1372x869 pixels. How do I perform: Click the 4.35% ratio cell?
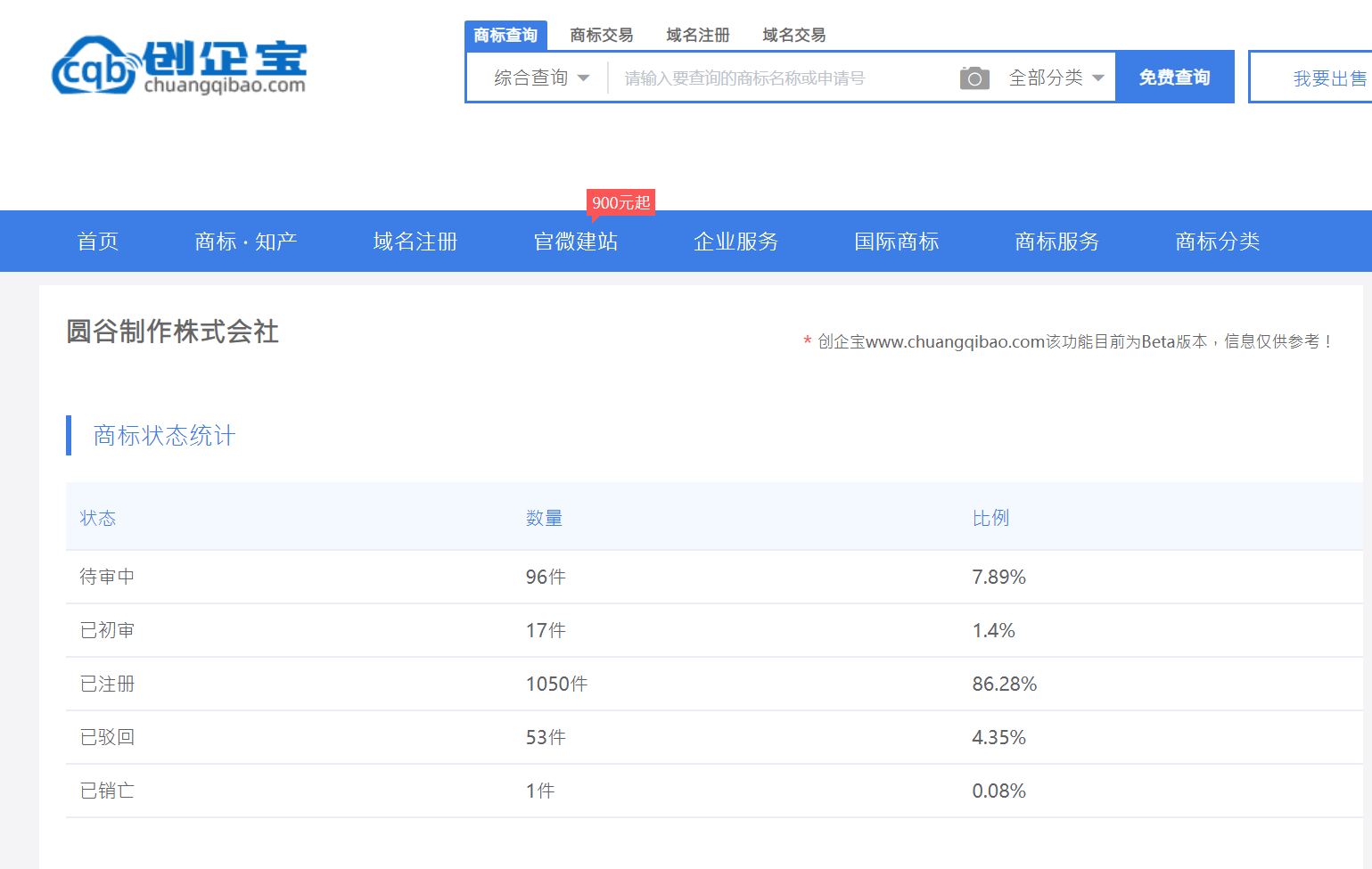click(998, 737)
